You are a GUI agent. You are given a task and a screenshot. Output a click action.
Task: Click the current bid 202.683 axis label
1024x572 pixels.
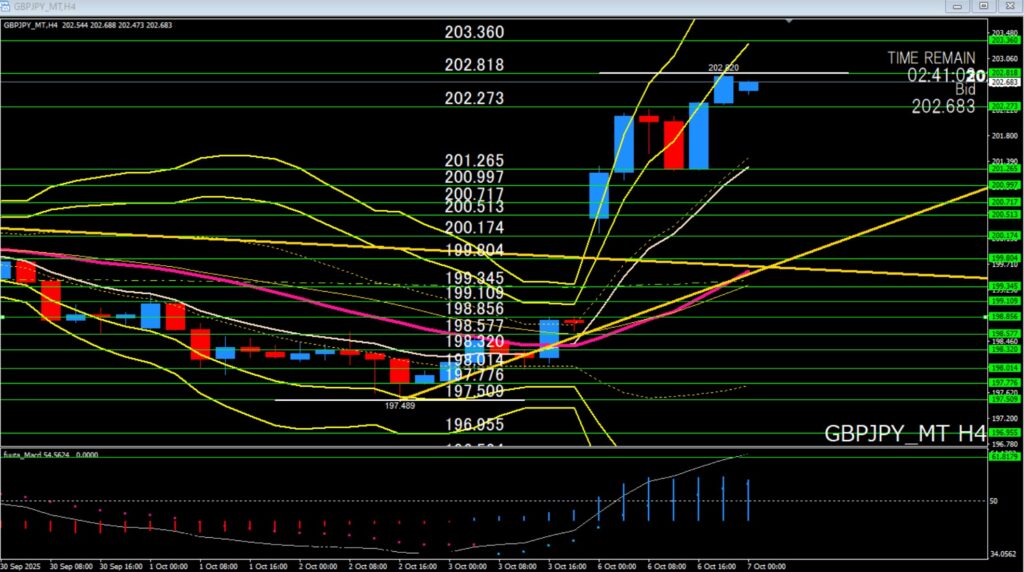1004,82
